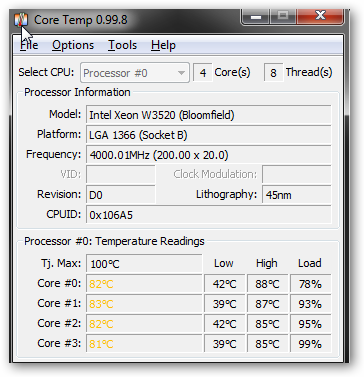Select the Frequency field 4000.01MHz
364x377 pixels.
tap(209, 155)
